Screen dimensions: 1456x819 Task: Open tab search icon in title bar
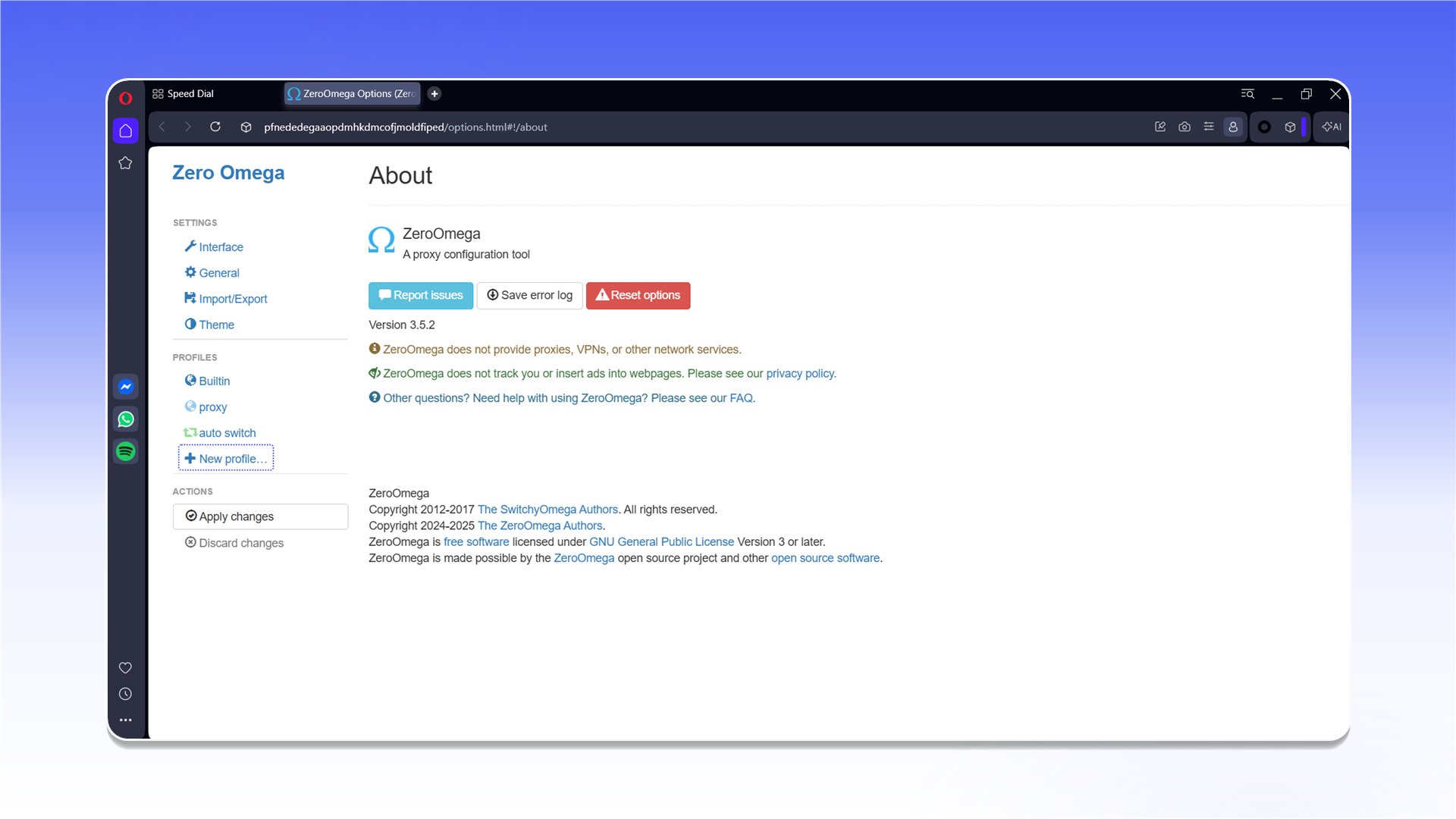pyautogui.click(x=1247, y=94)
